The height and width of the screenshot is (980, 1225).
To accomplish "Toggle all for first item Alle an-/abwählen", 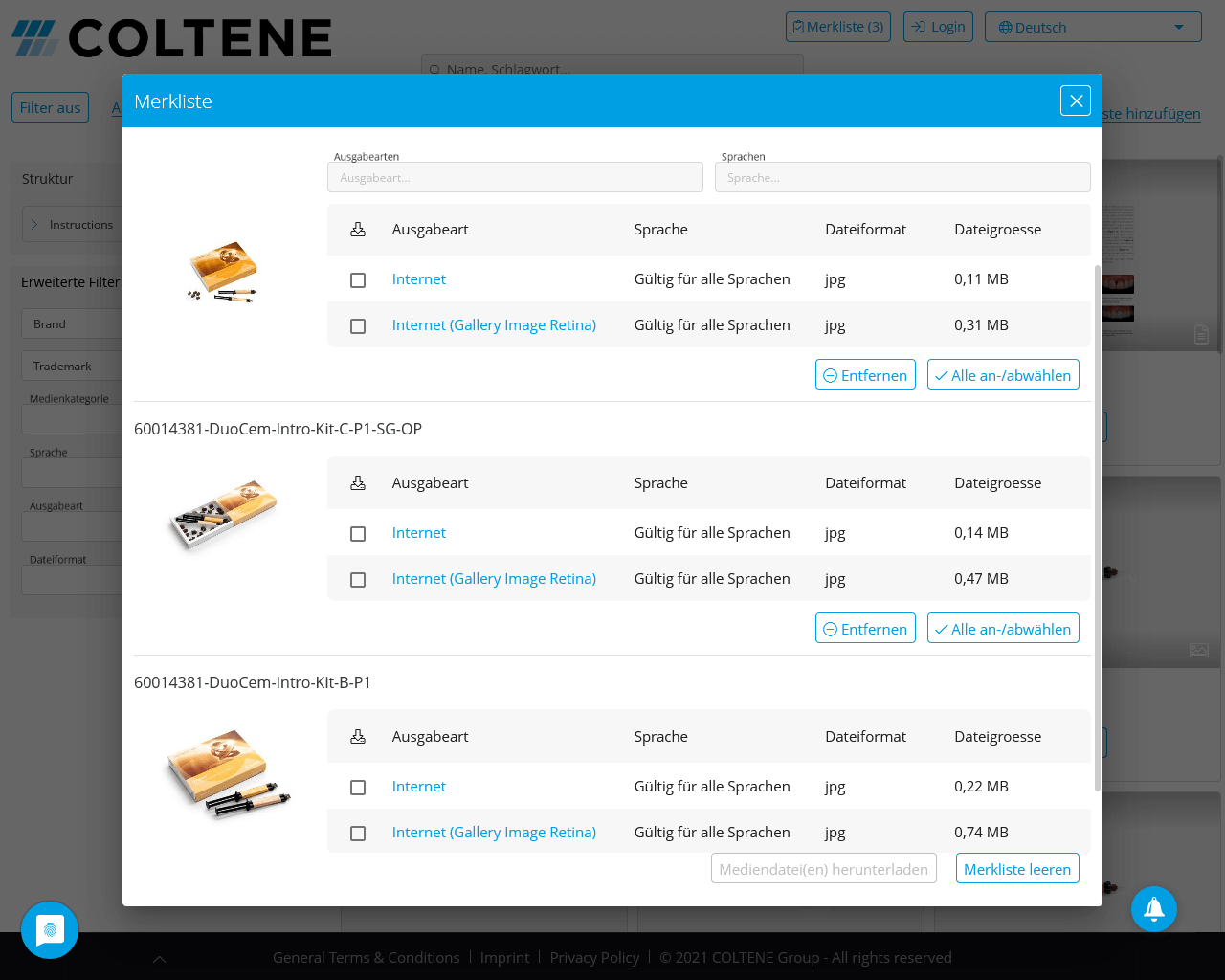I will pos(1003,374).
